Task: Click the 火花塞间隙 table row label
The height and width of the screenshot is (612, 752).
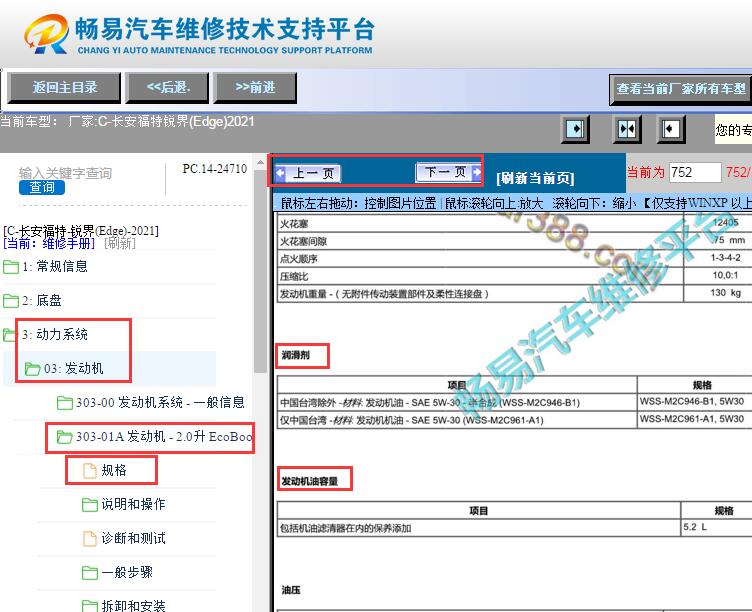Action: tap(303, 241)
